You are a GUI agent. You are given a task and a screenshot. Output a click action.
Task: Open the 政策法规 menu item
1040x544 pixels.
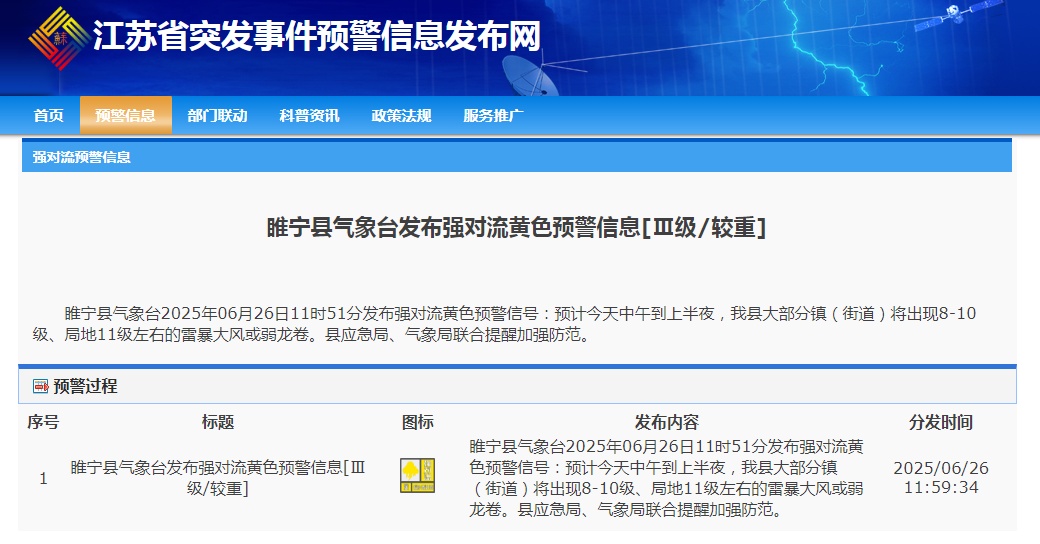(x=401, y=115)
